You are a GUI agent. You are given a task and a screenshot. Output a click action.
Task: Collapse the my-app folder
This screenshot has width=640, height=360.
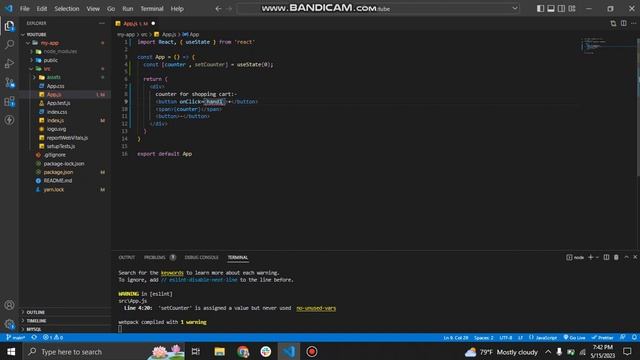pyautogui.click(x=28, y=43)
